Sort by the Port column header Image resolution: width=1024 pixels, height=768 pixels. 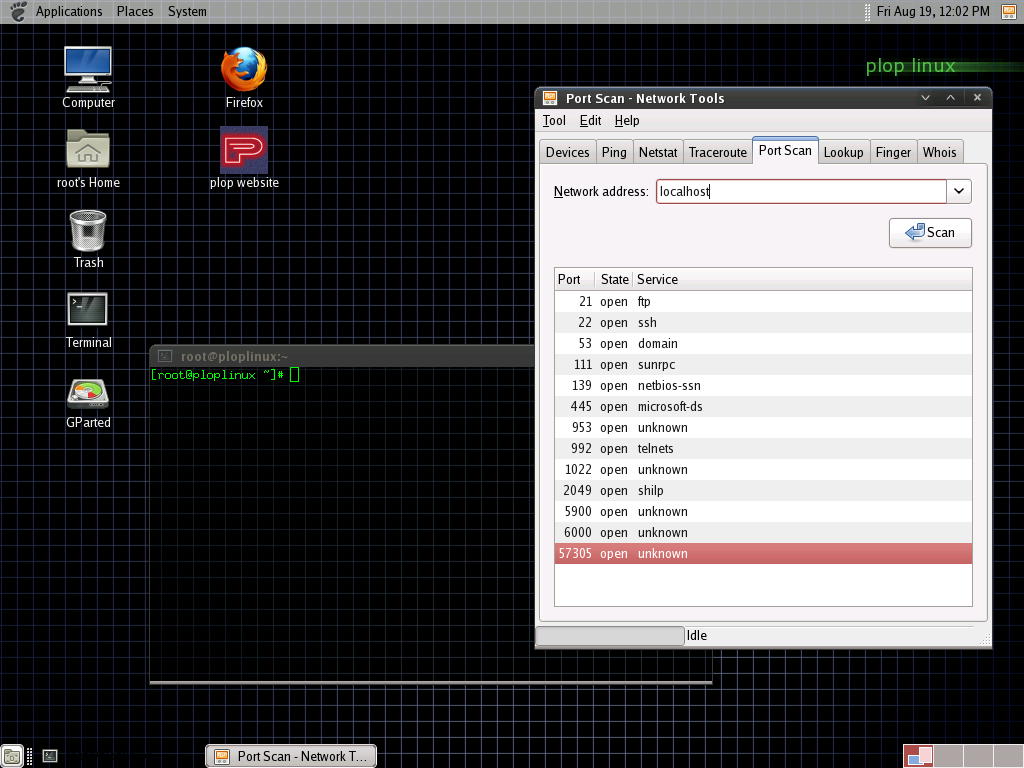point(575,279)
